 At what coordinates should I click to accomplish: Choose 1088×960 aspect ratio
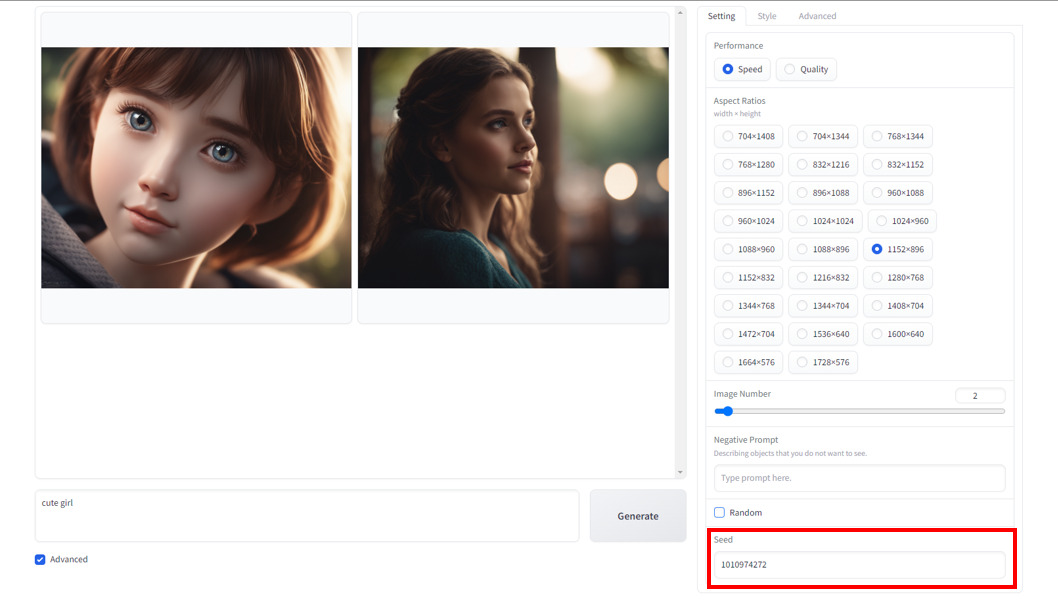[748, 250]
